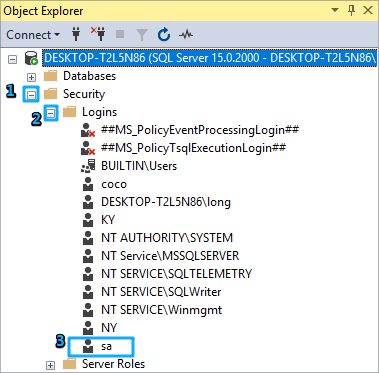Select the NY login
This screenshot has height=373, width=379.
(109, 328)
